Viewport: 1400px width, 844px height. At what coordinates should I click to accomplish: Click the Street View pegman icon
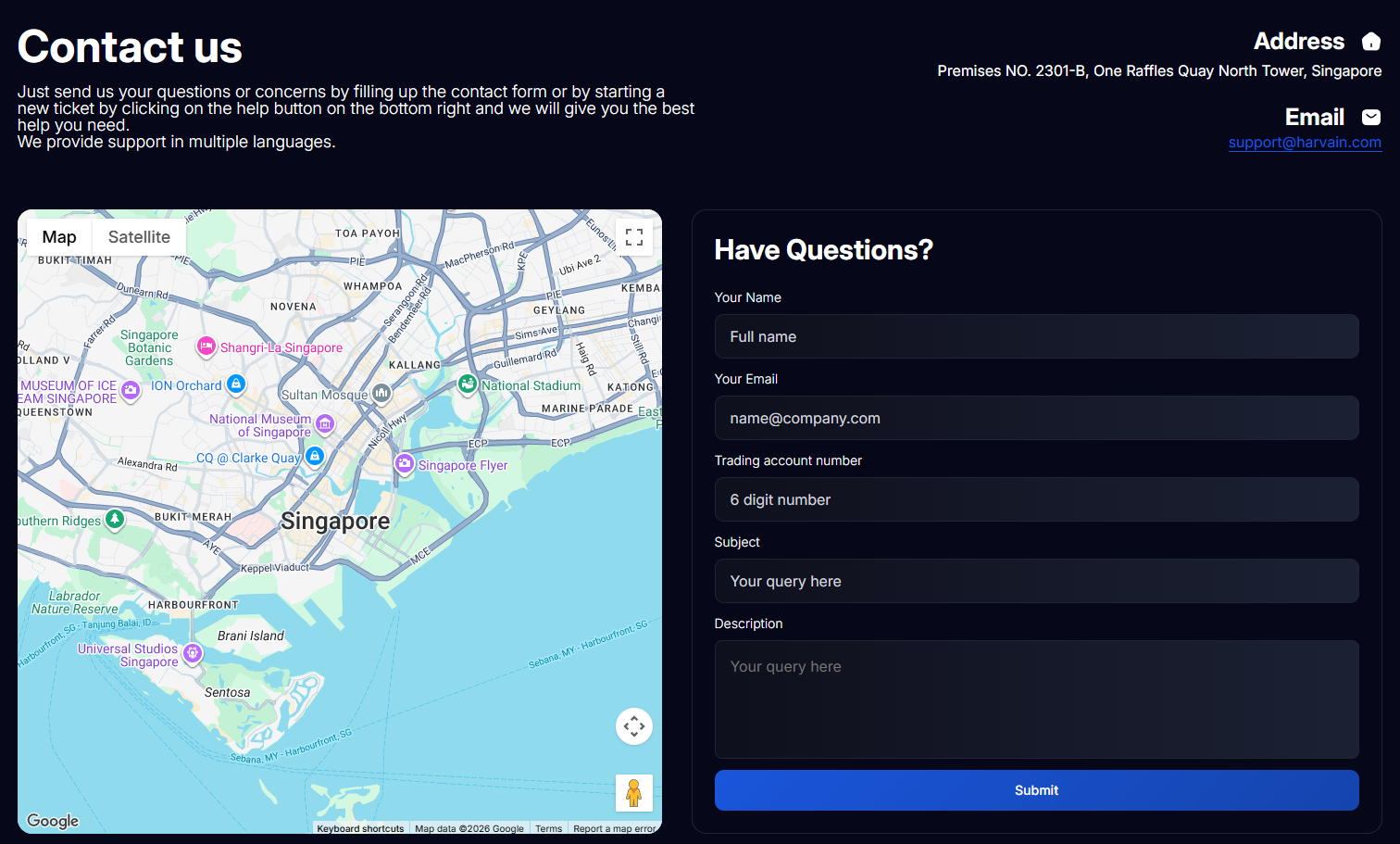[x=634, y=793]
